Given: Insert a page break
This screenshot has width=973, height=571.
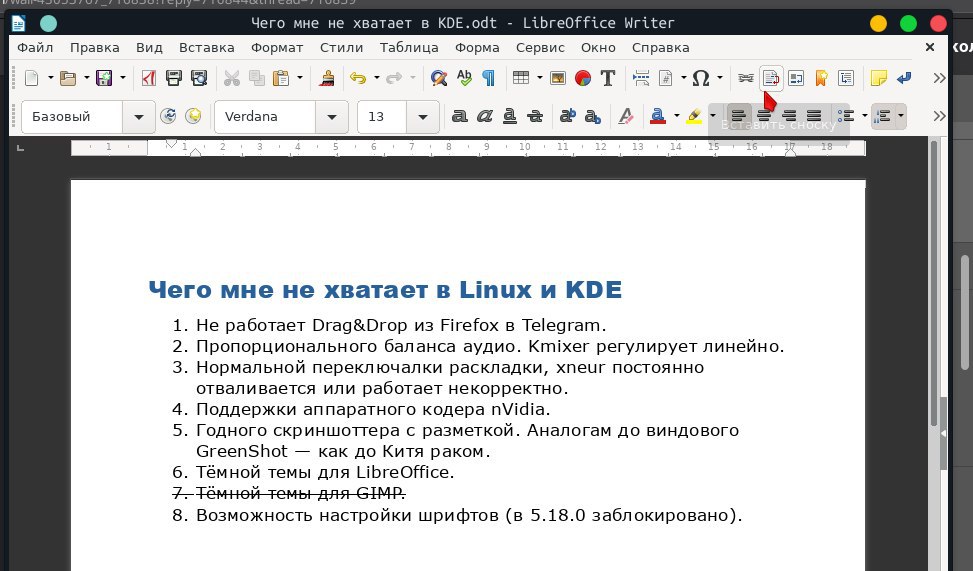Looking at the screenshot, I should point(641,78).
